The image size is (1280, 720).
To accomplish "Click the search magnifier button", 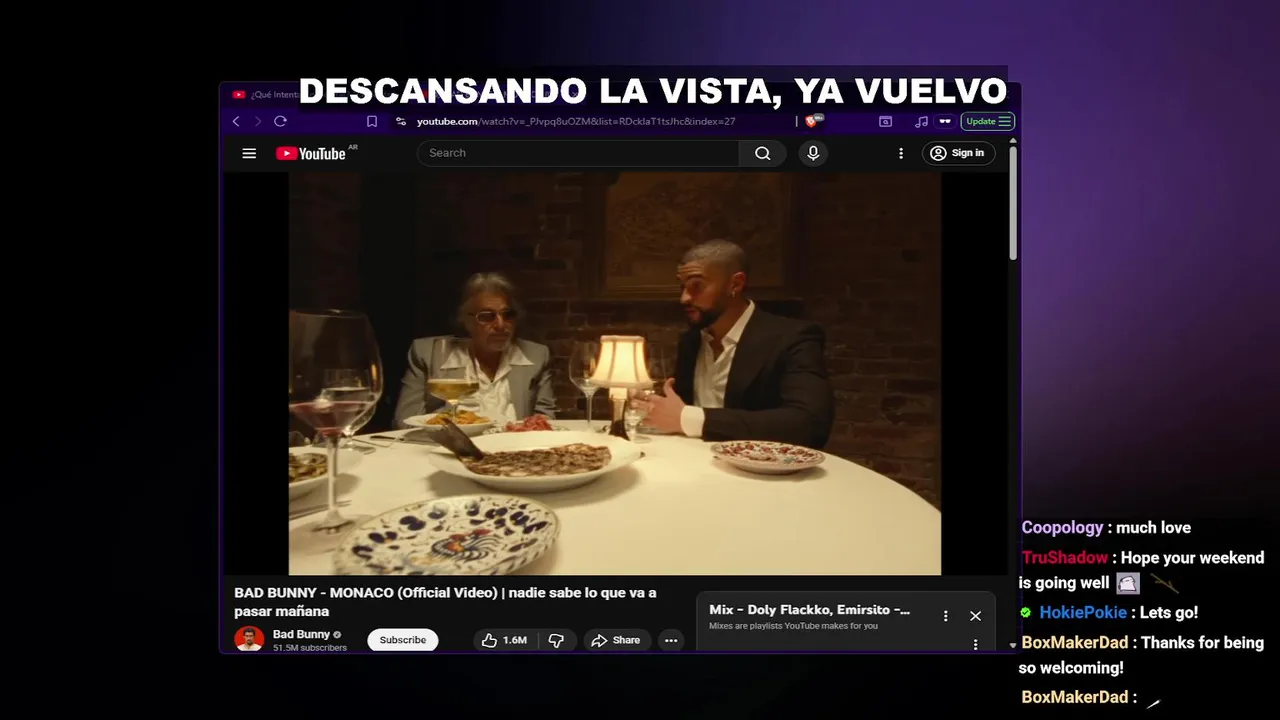I will click(x=763, y=153).
